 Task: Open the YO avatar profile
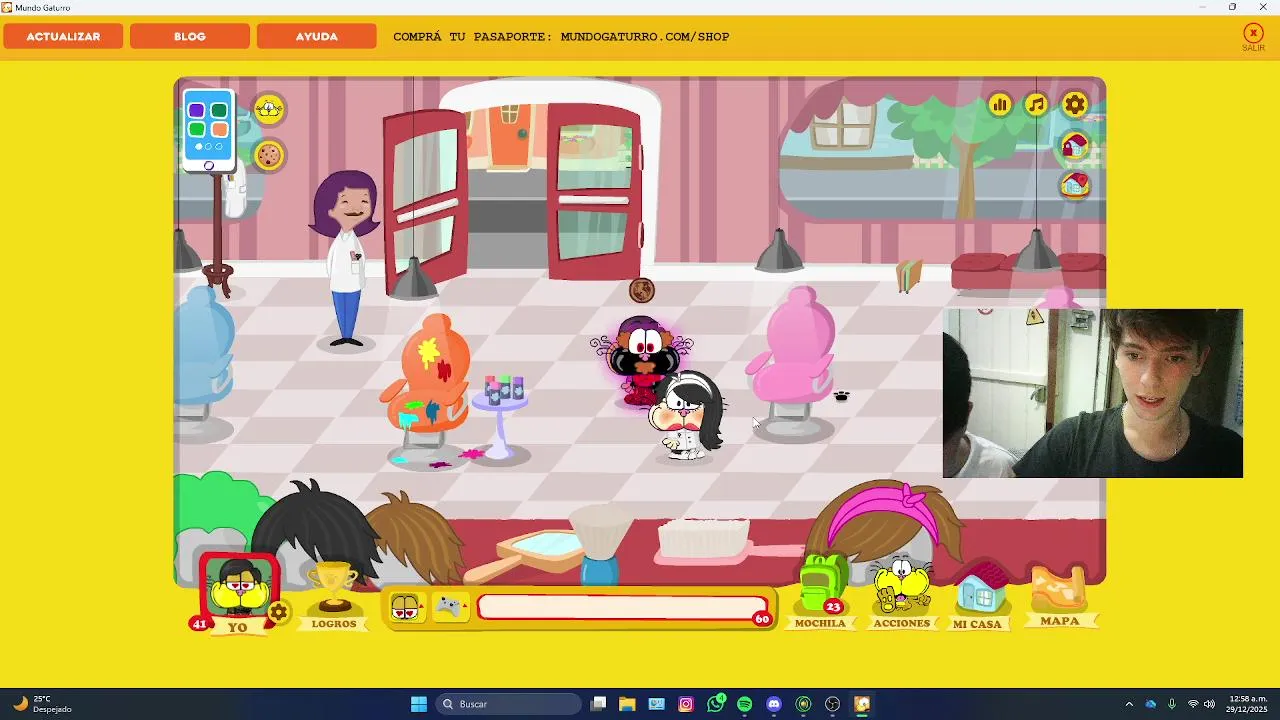coord(238,592)
